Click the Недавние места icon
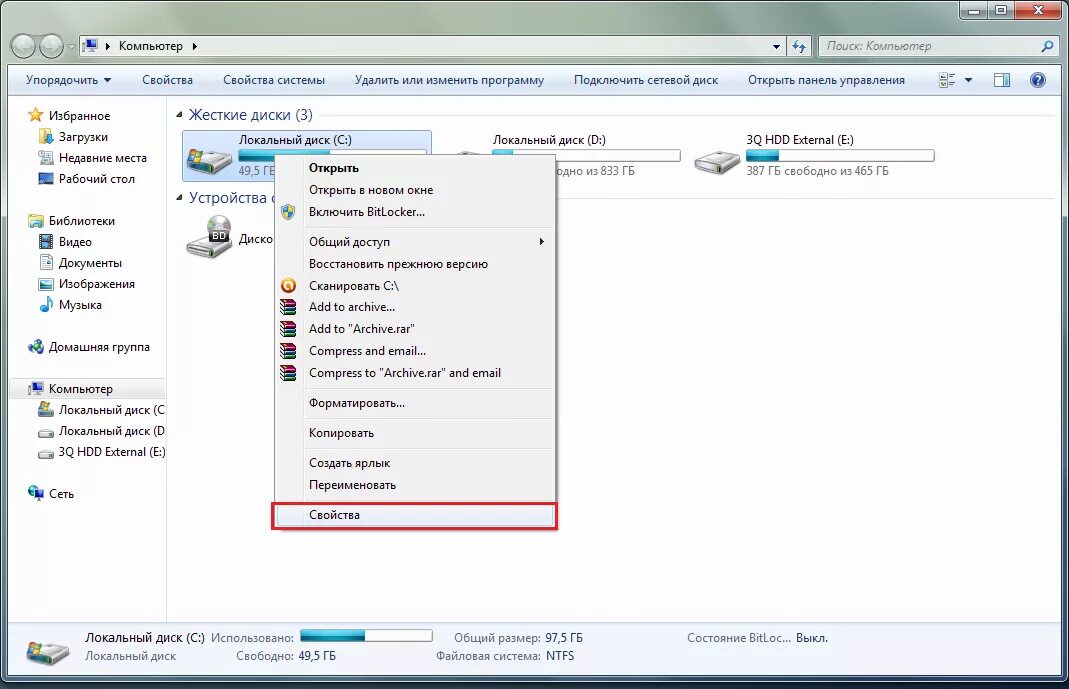This screenshot has height=689, width=1069. (46, 157)
